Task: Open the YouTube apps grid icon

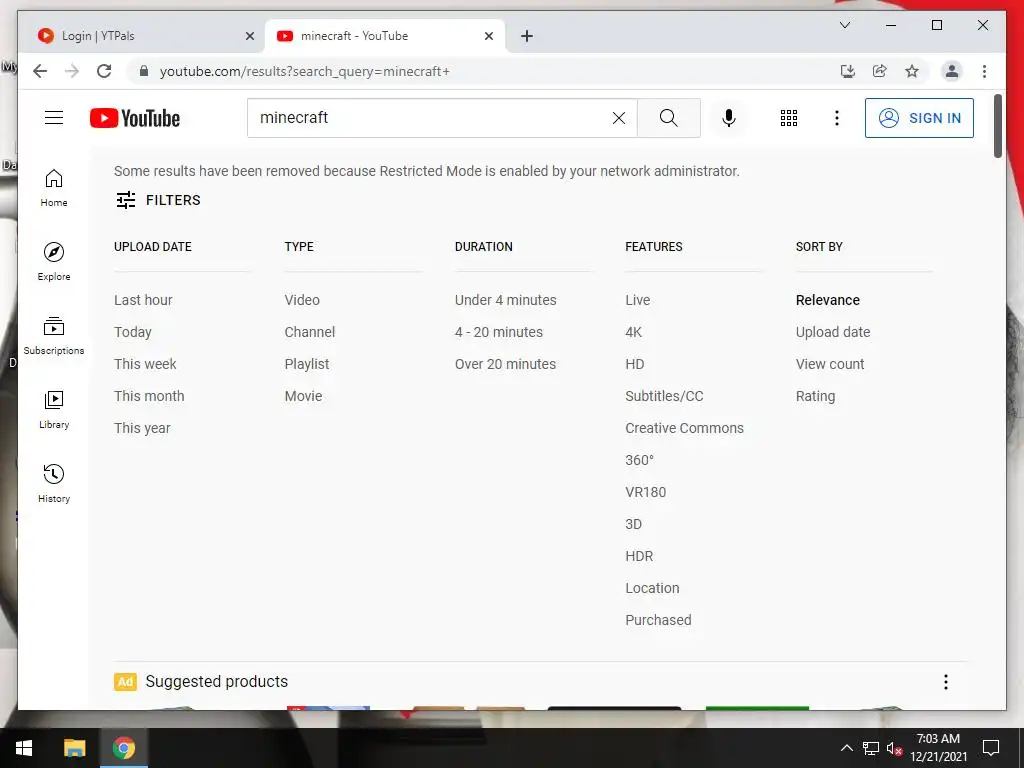Action: [789, 118]
